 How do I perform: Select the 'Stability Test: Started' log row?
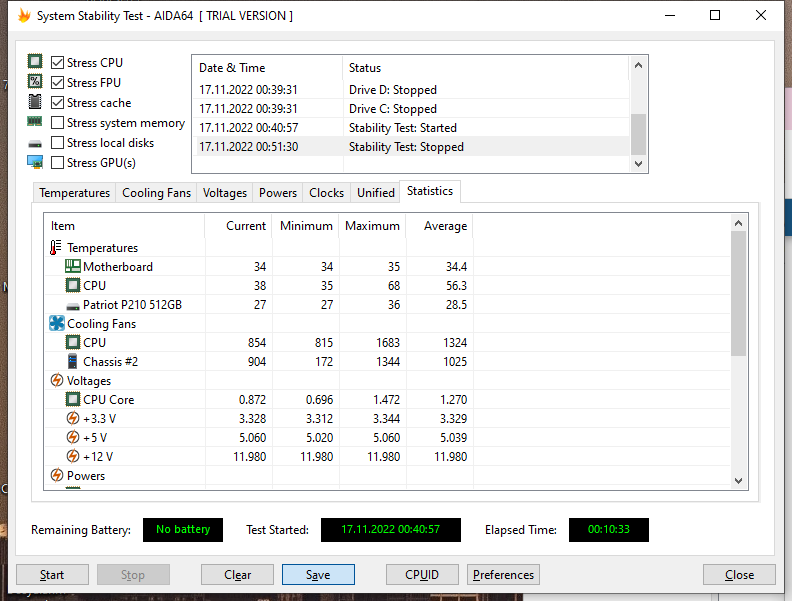click(412, 128)
